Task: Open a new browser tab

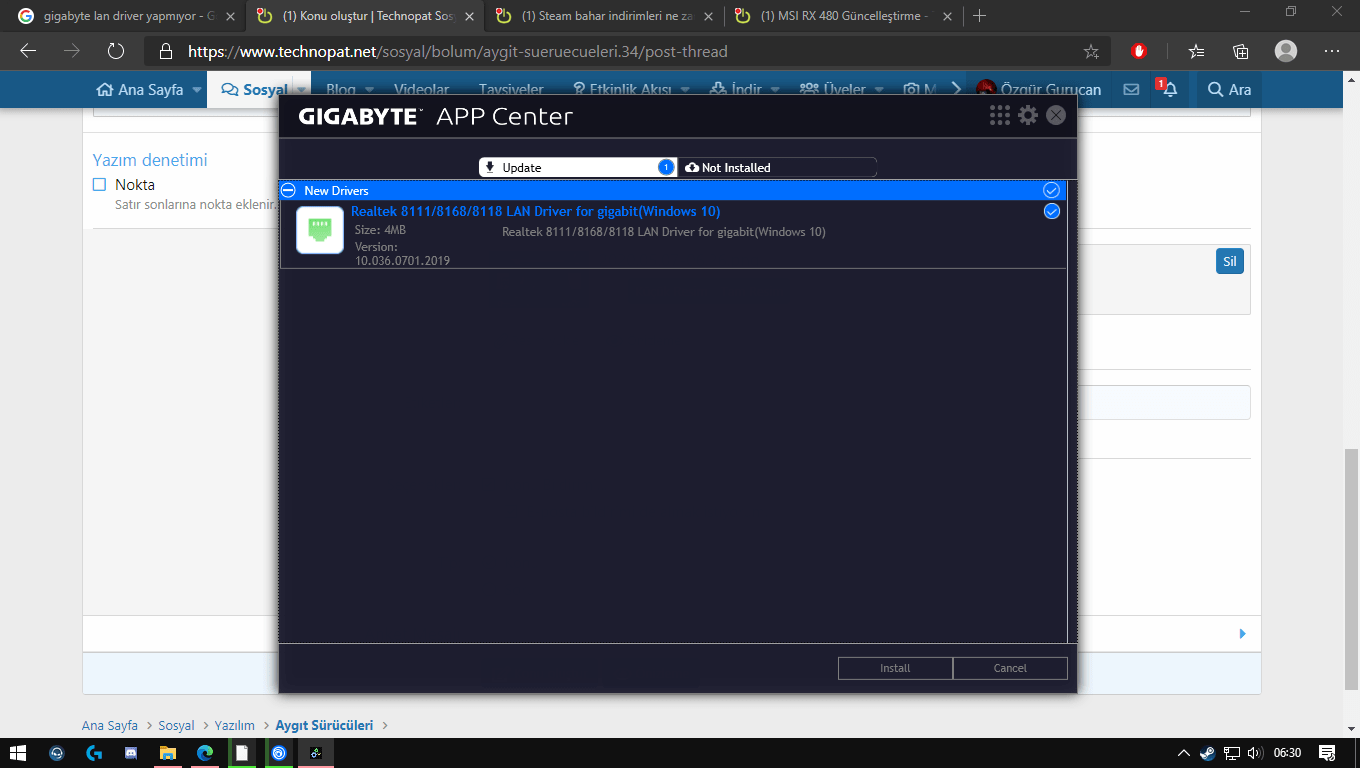Action: pyautogui.click(x=979, y=16)
